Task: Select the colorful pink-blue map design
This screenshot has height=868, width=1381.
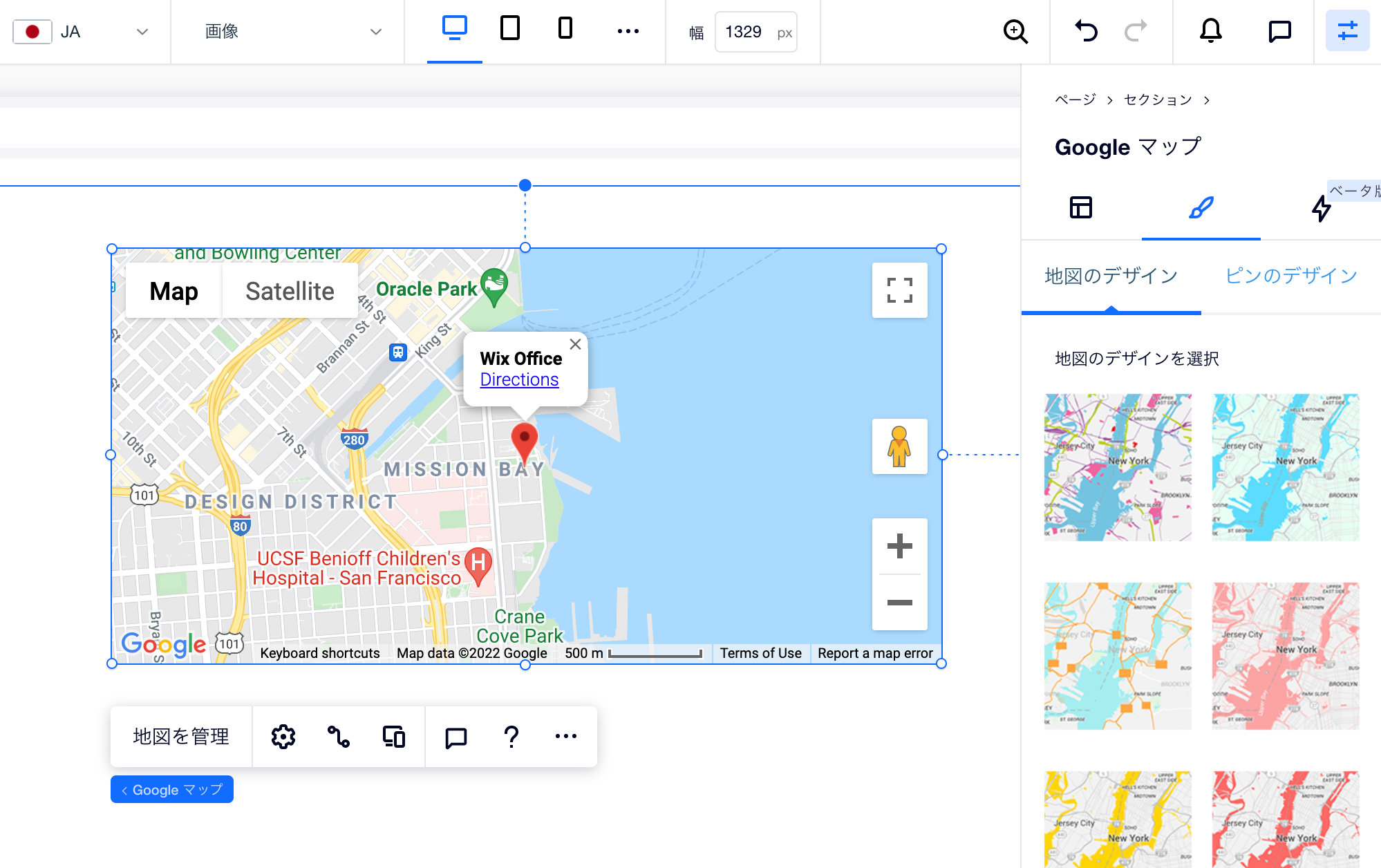Action: tap(1118, 467)
